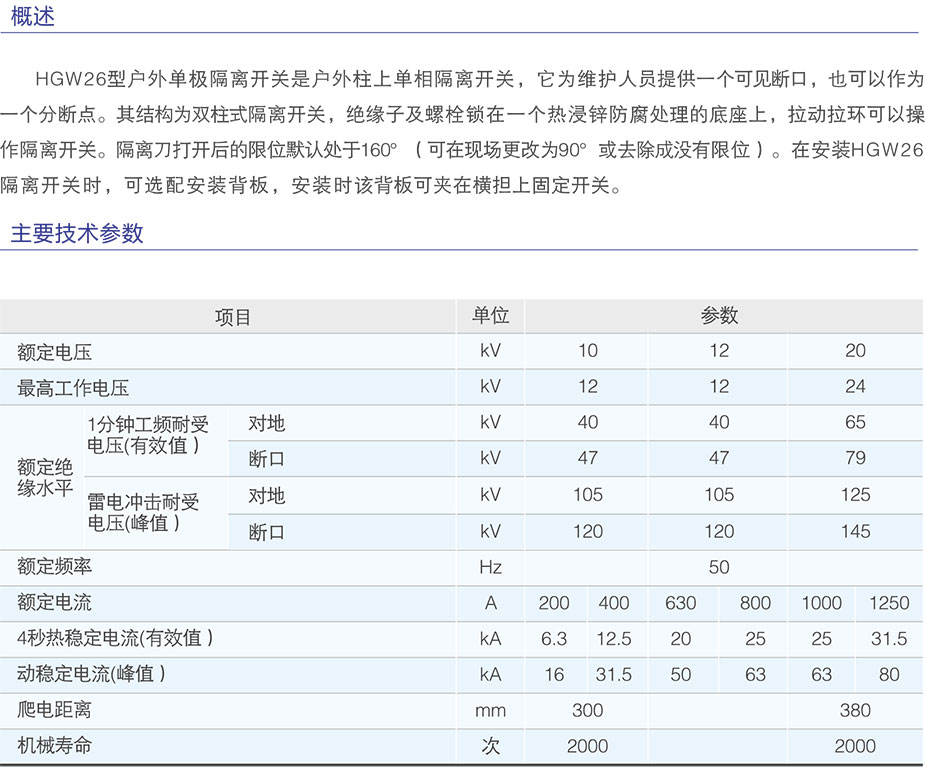The height and width of the screenshot is (767, 925).
Task: Select the 4秒热稳定电流 row label
Action: click(115, 639)
